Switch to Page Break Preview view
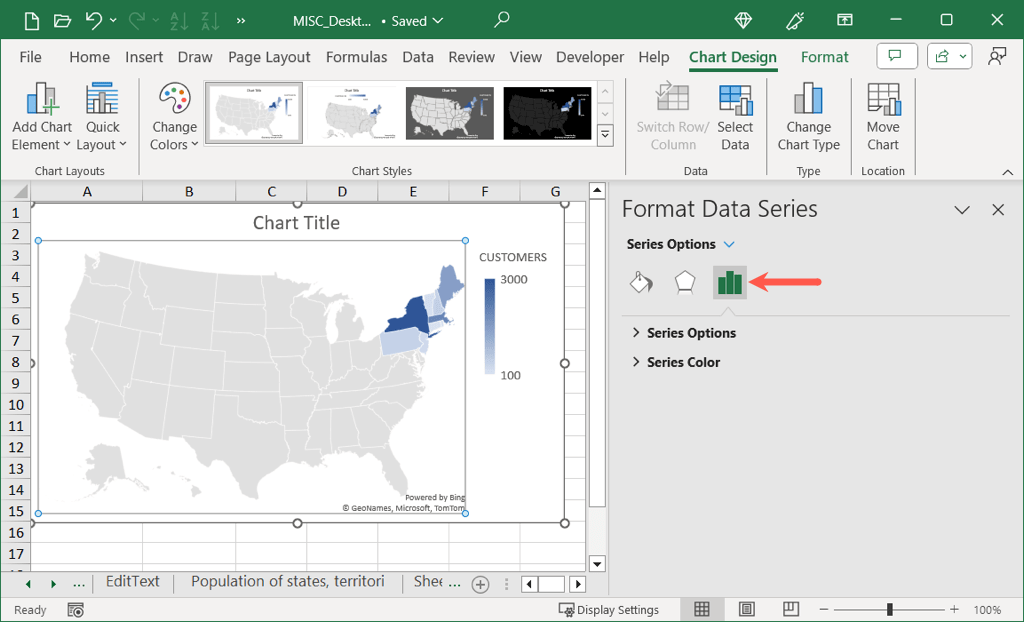Viewport: 1024px width, 622px height. tap(791, 609)
